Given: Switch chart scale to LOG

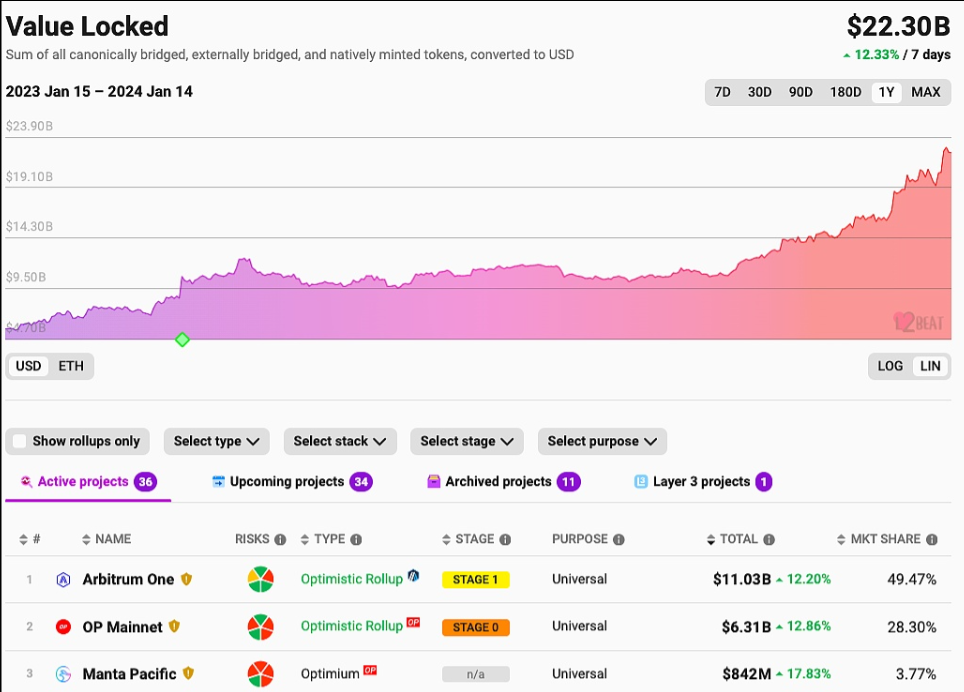Looking at the screenshot, I should [890, 366].
